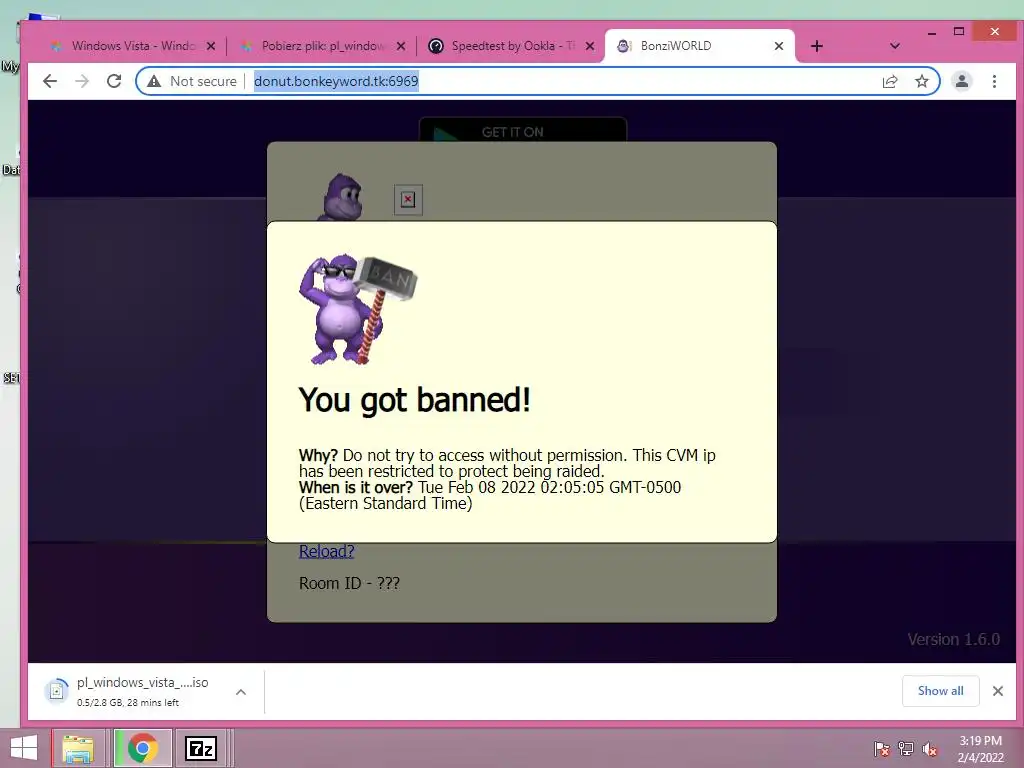Image resolution: width=1024 pixels, height=768 pixels.
Task: Bookmark this page with the star
Action: [921, 81]
